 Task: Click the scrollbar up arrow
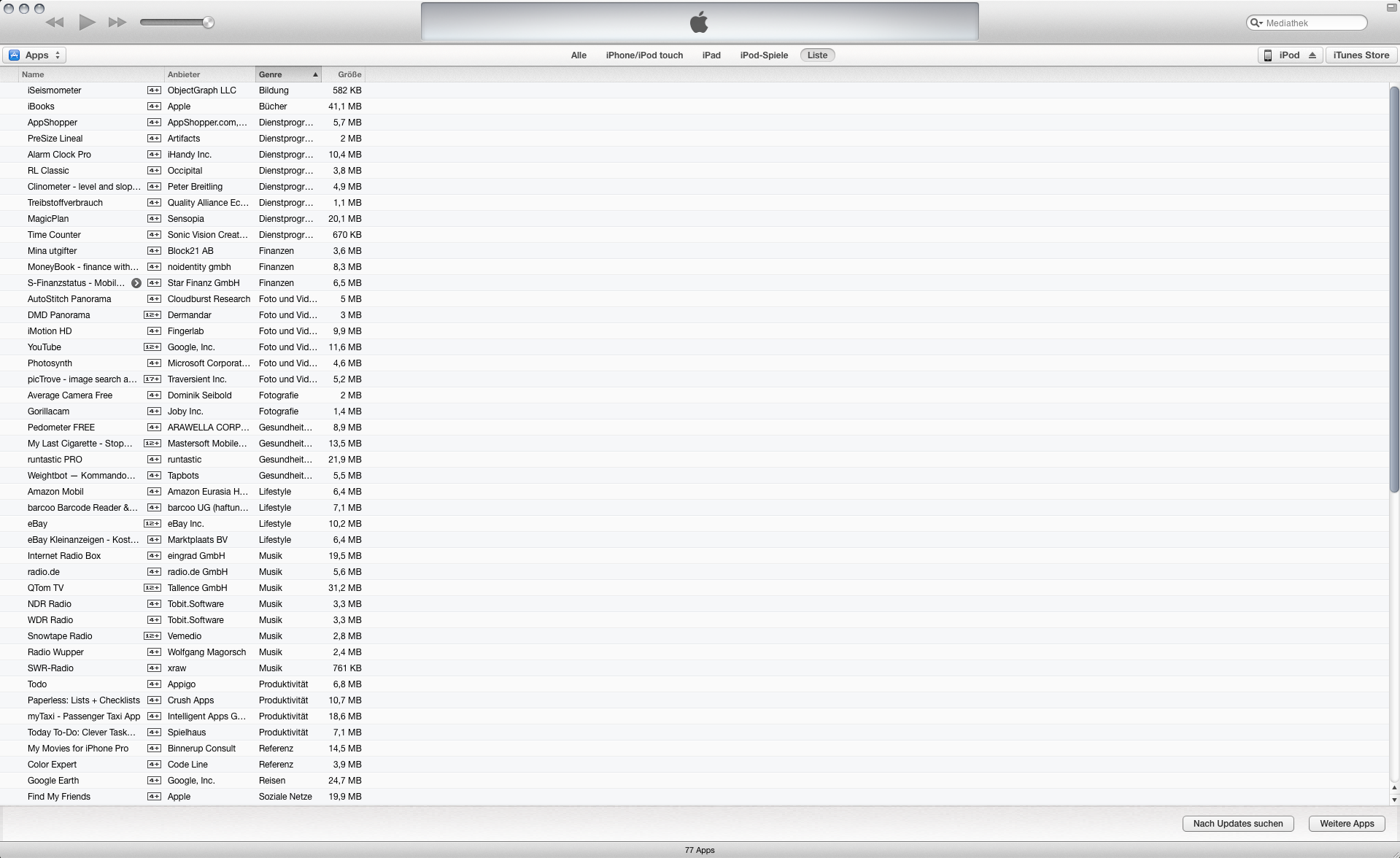(1393, 788)
